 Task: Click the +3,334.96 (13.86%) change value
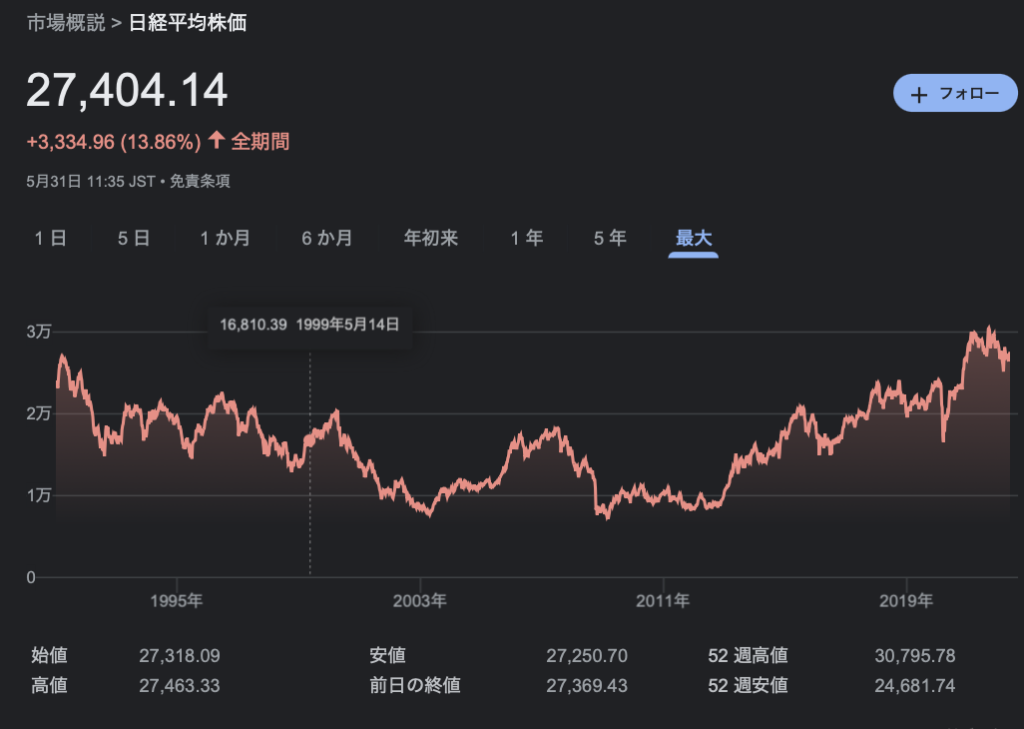(x=114, y=142)
